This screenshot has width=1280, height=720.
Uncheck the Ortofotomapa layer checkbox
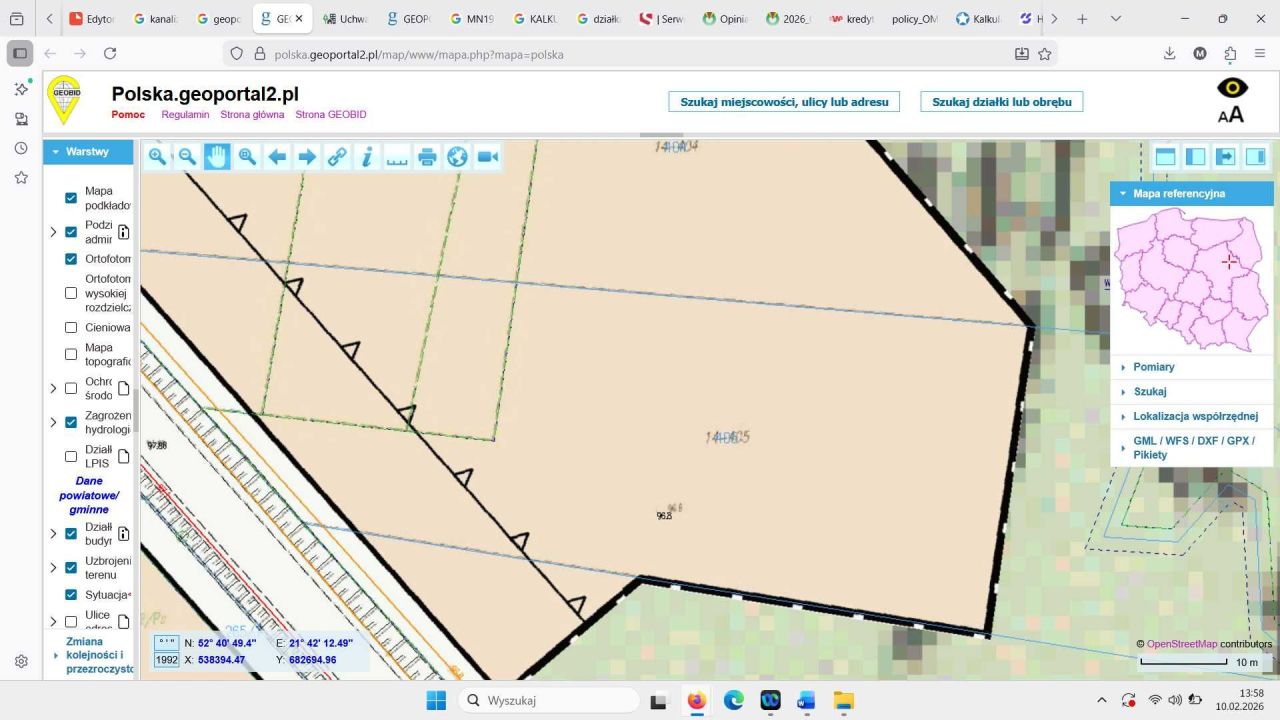point(71,259)
